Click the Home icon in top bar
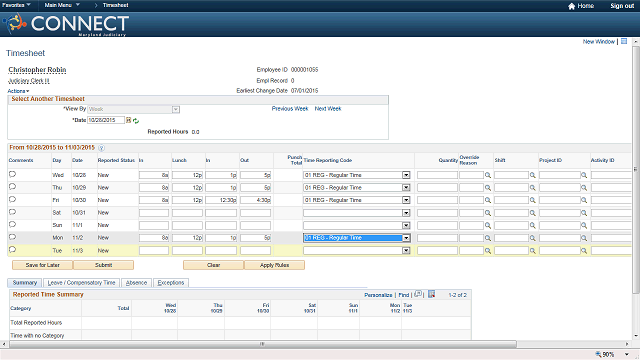The width and height of the screenshot is (640, 360). pos(571,6)
